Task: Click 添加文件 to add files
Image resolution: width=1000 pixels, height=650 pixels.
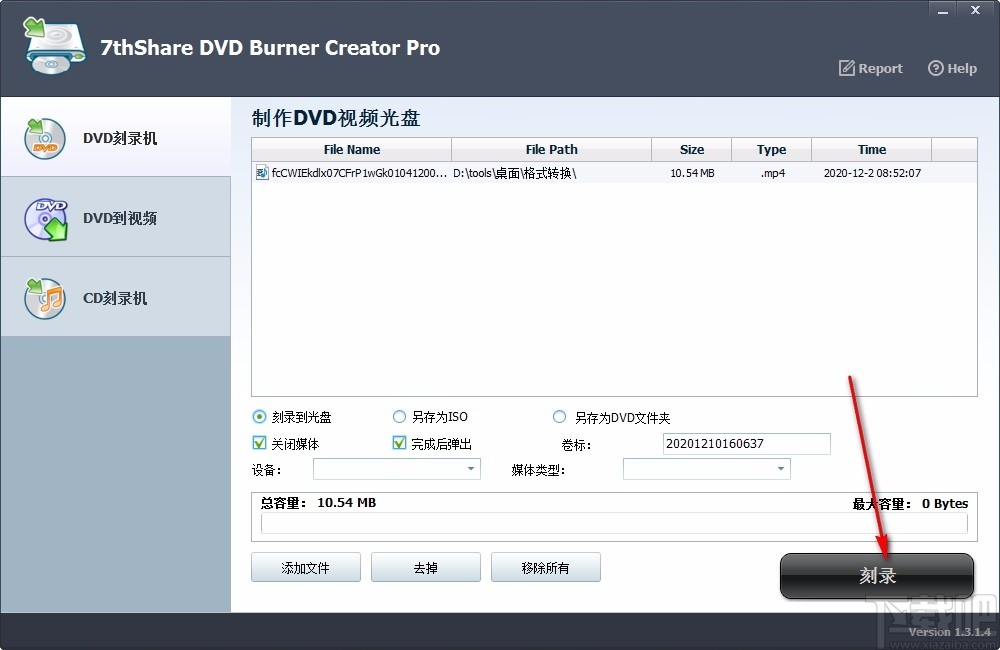Action: [305, 567]
